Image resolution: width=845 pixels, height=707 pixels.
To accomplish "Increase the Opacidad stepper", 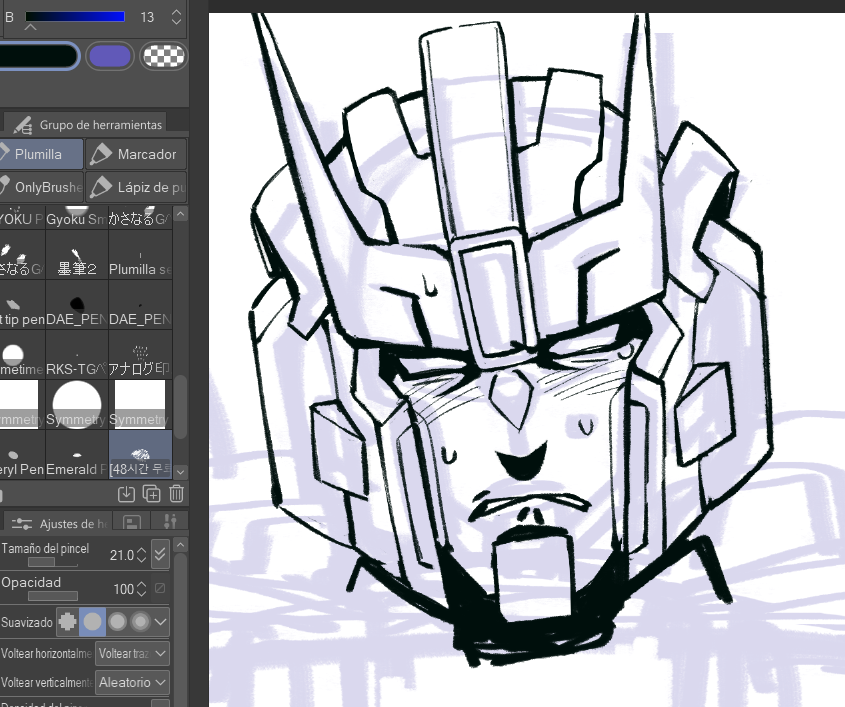I will 141,584.
